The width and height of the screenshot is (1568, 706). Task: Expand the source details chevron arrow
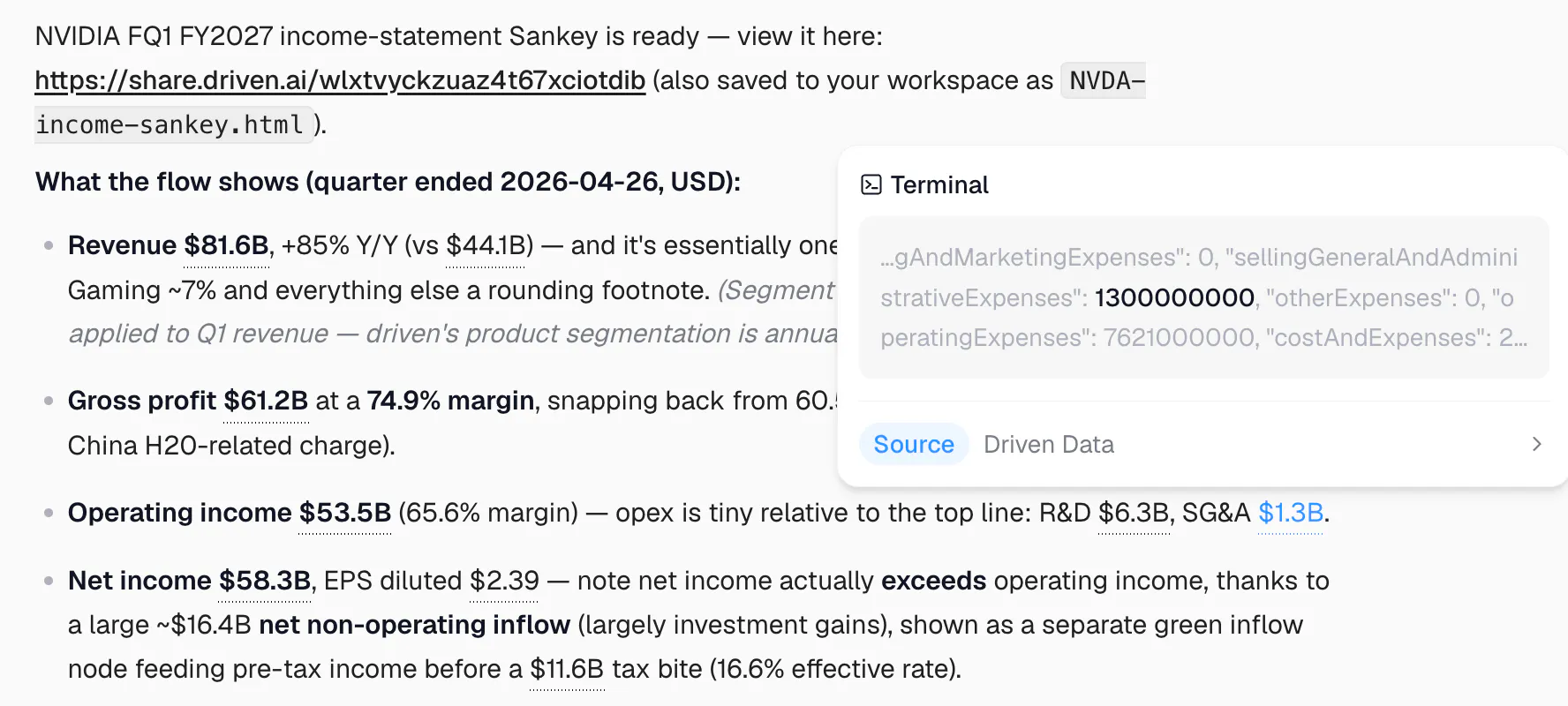point(1536,444)
